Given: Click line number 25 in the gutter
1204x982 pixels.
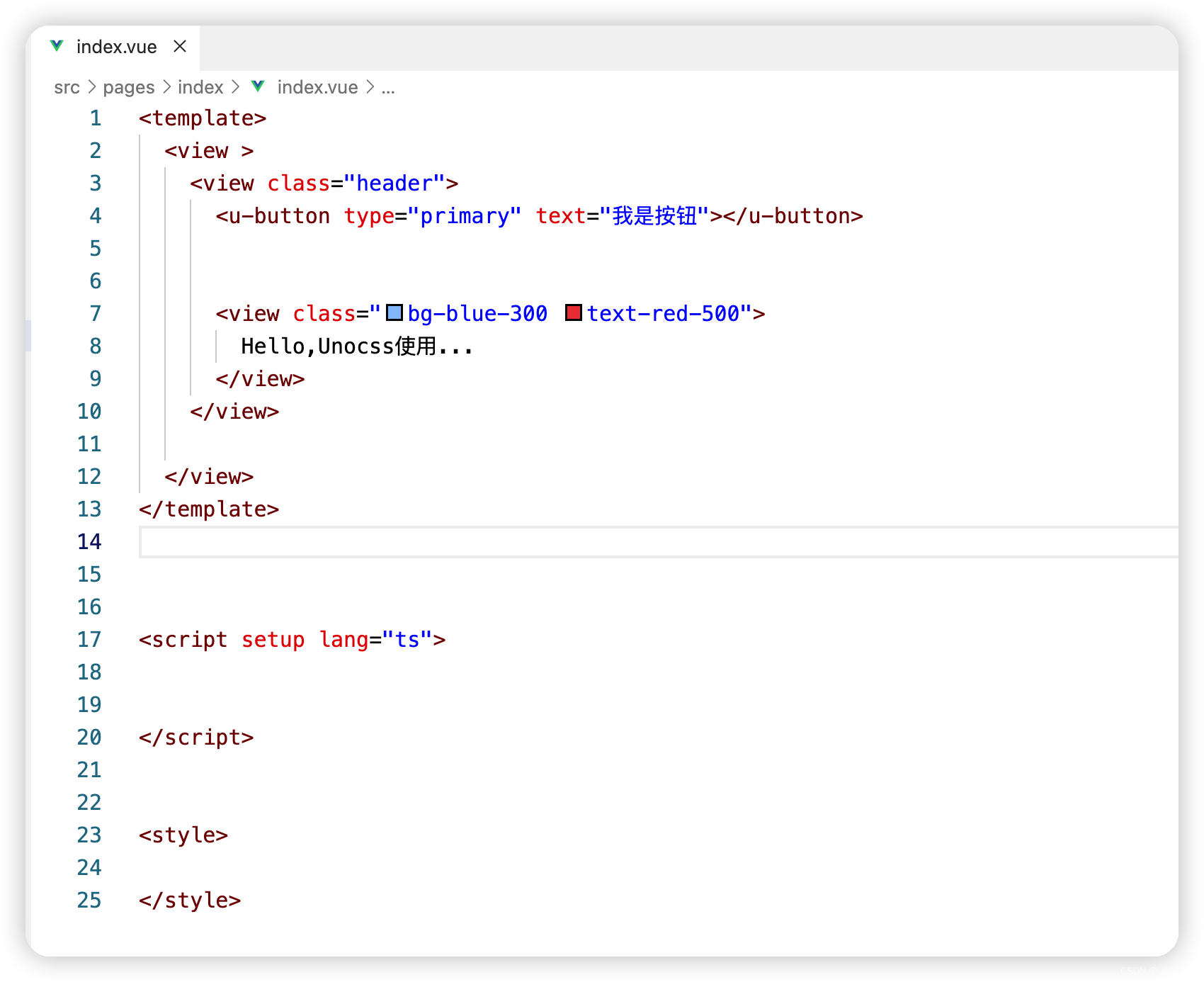Looking at the screenshot, I should click(x=89, y=901).
